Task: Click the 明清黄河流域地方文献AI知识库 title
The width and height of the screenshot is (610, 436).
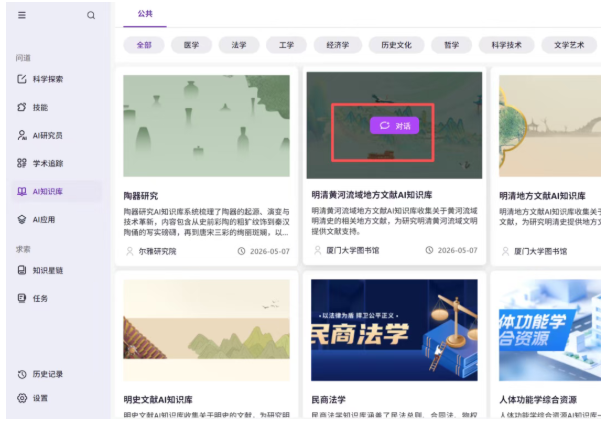Action: [372, 194]
